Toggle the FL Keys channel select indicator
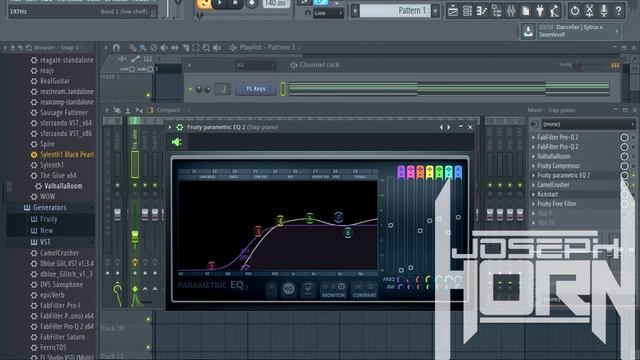This screenshot has width=640, height=360. [x=282, y=89]
